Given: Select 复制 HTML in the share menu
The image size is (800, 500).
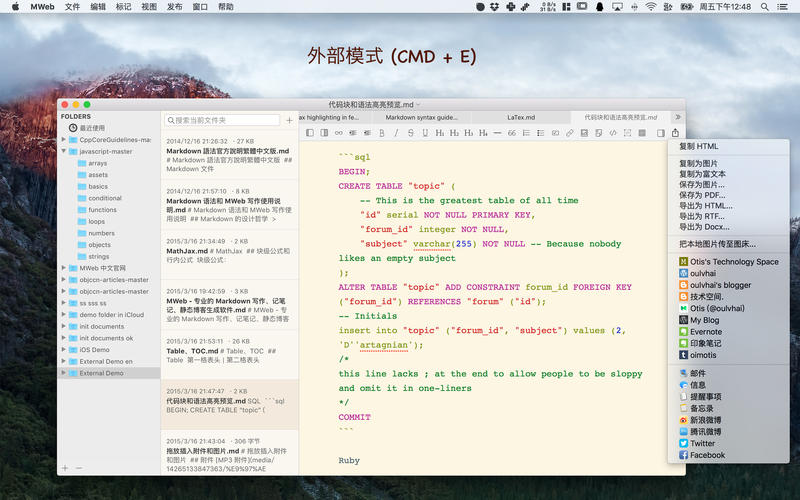Looking at the screenshot, I should [698, 146].
